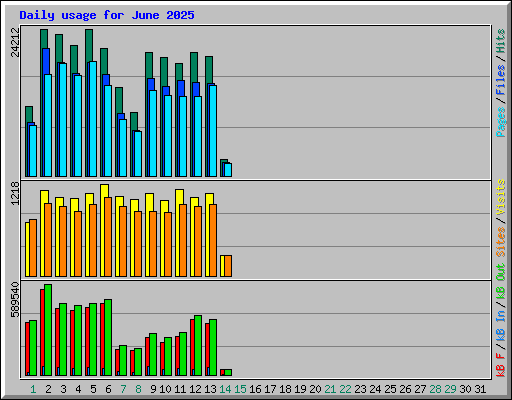Click the kB In legend label
Image resolution: width=512 pixels, height=400 pixels.
(x=500, y=326)
